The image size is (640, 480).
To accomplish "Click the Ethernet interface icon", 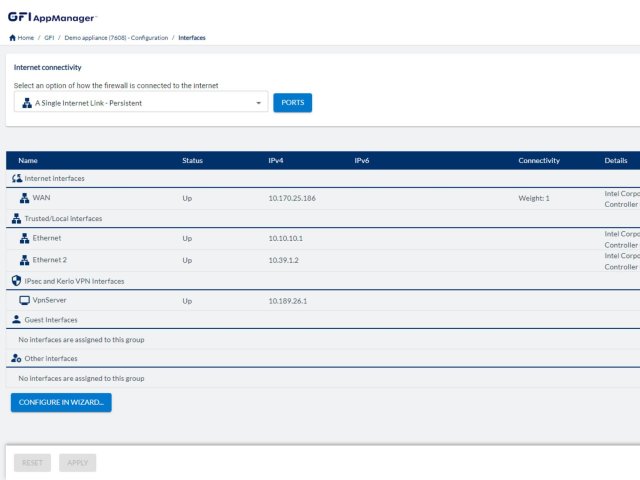I will coord(24,238).
